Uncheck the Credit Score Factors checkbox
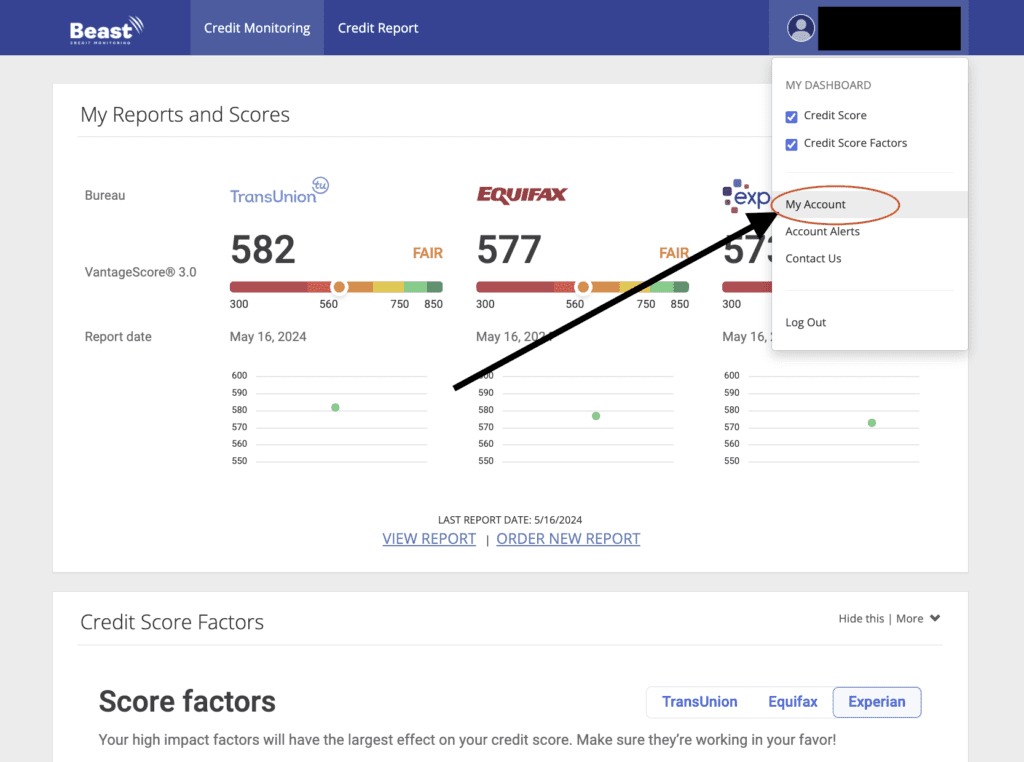 (791, 144)
